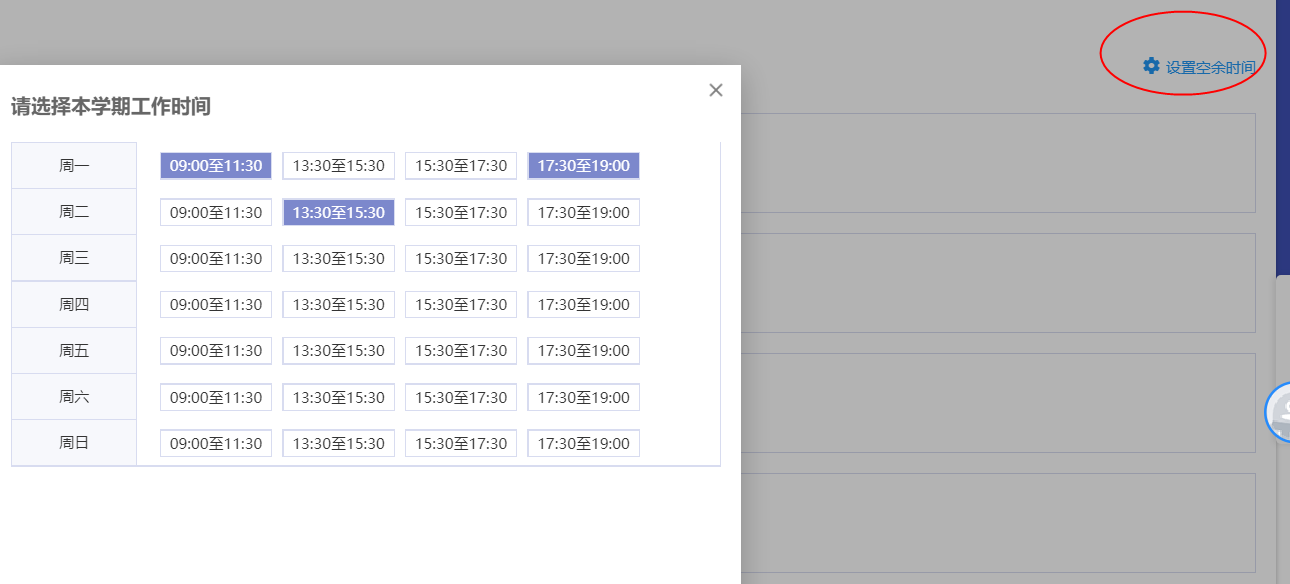This screenshot has width=1290, height=584.
Task: Select Friday 15:30至17:30 time slot
Action: (x=461, y=351)
